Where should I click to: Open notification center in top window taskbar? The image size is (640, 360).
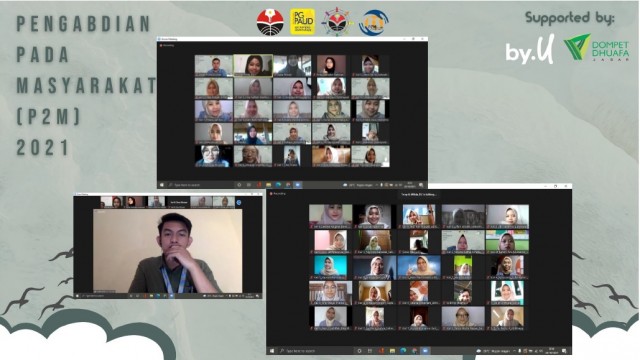coord(421,185)
